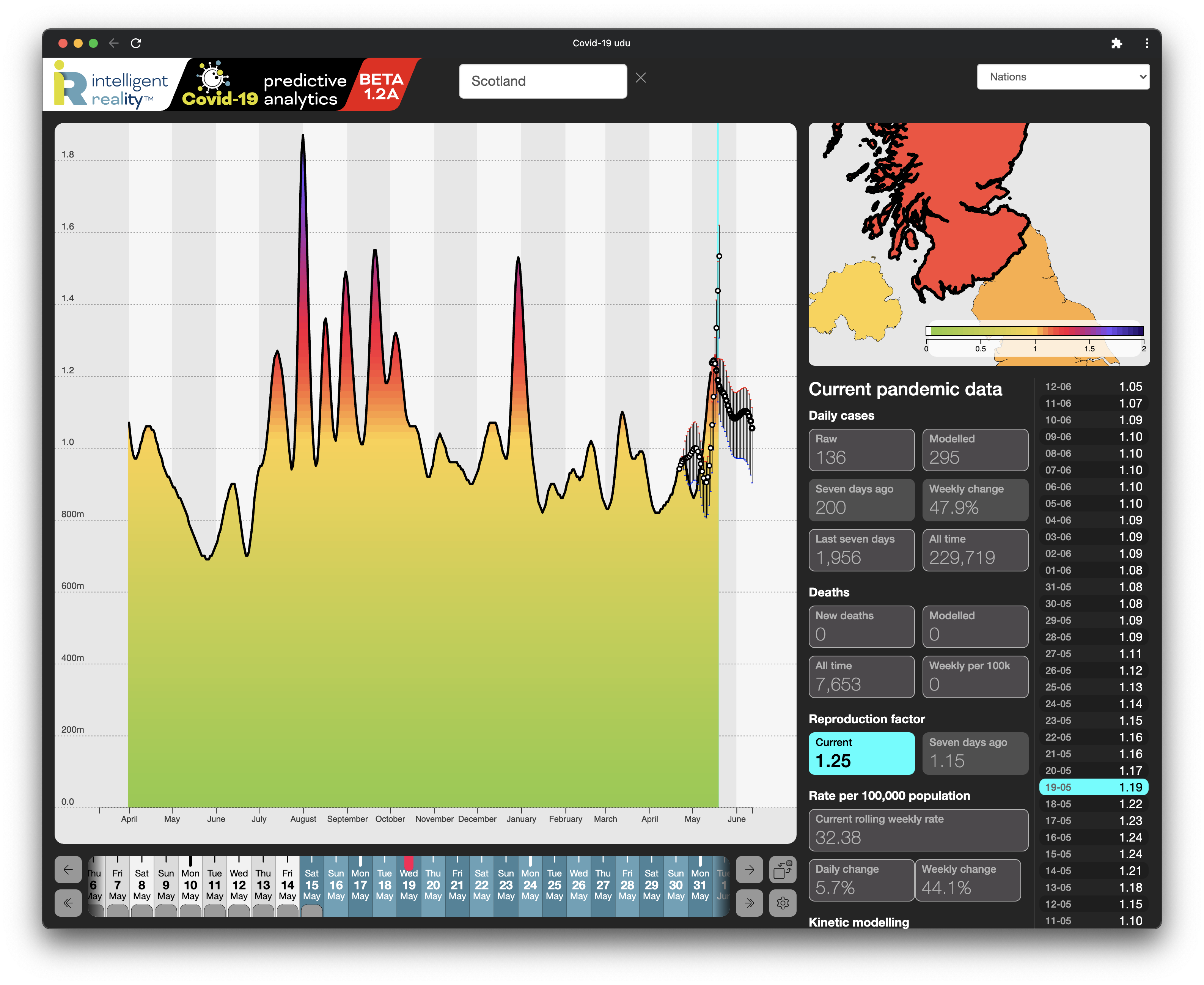Click the Weekly per 100k card
This screenshot has width=1204, height=985.
pos(975,677)
